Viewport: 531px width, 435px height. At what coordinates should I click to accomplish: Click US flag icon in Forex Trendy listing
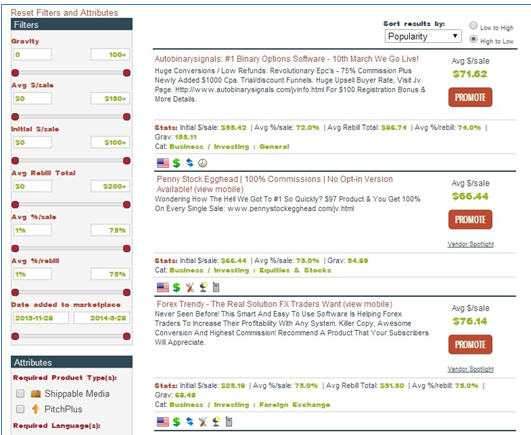[x=163, y=422]
